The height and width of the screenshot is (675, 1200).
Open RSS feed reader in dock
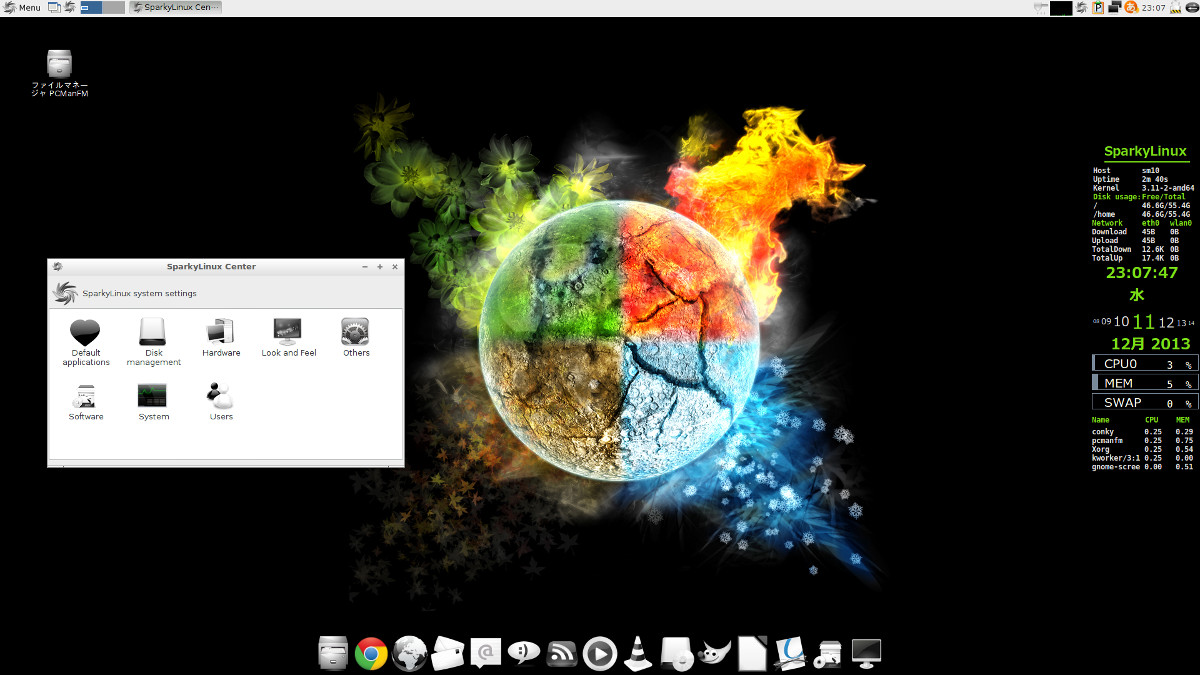coord(562,653)
